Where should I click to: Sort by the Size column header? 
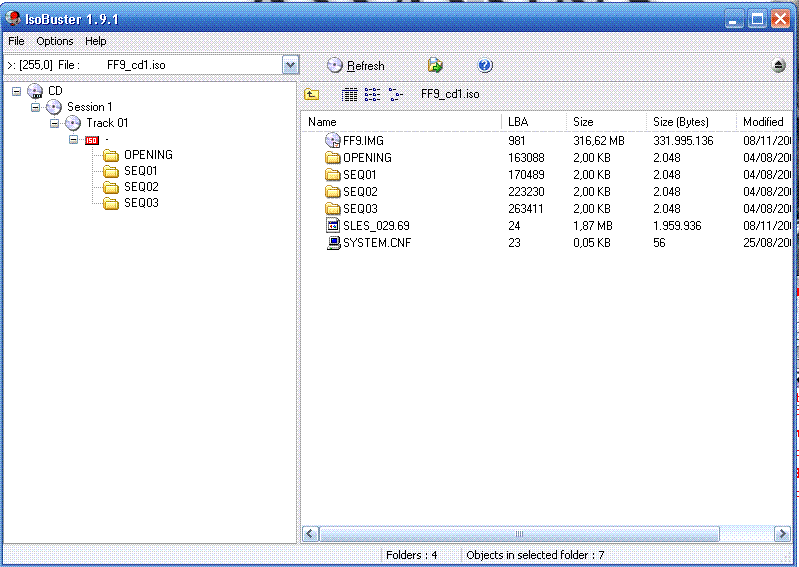[606, 122]
